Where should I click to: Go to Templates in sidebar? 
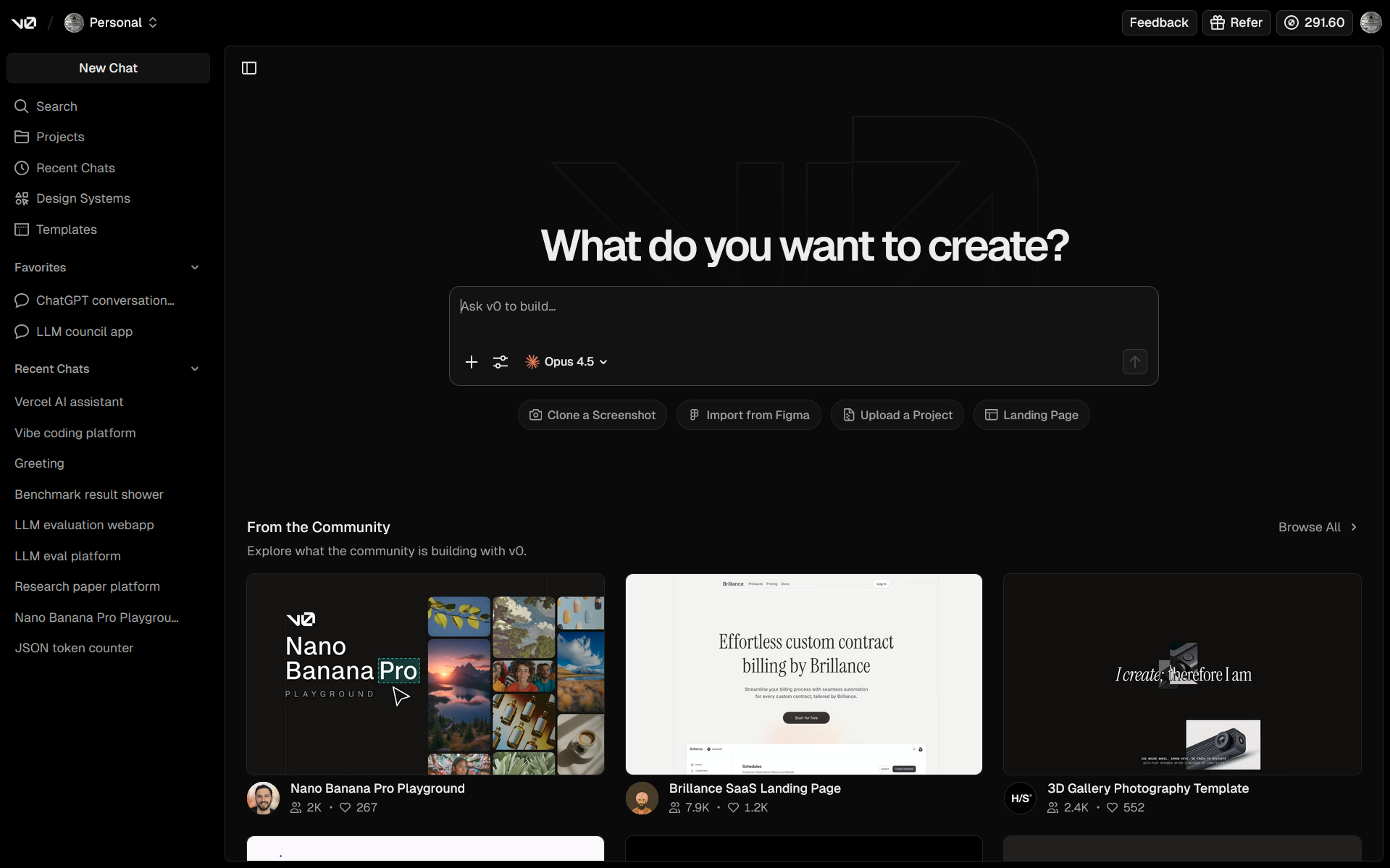pos(66,229)
